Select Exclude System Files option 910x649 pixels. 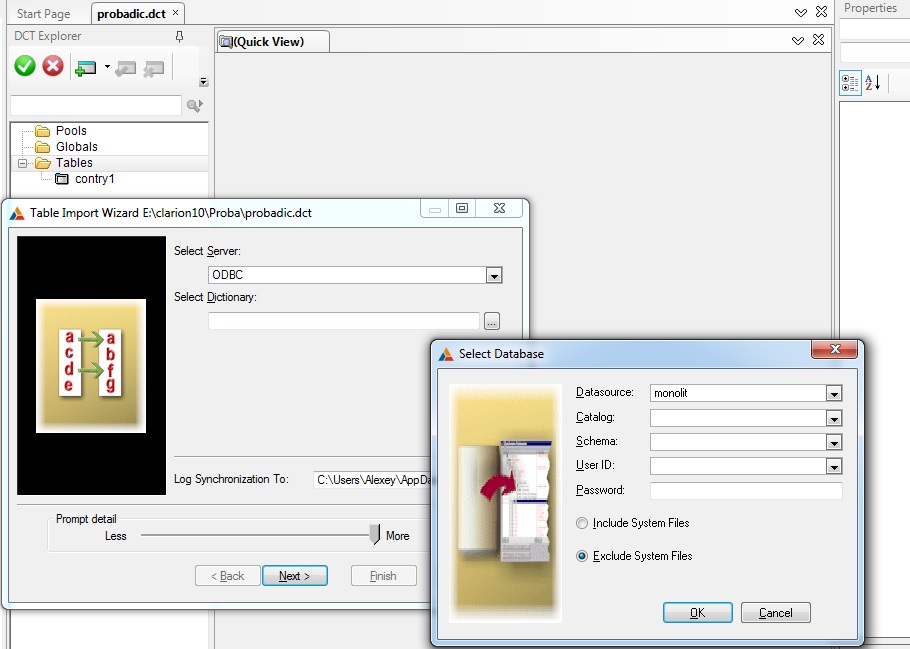(583, 556)
